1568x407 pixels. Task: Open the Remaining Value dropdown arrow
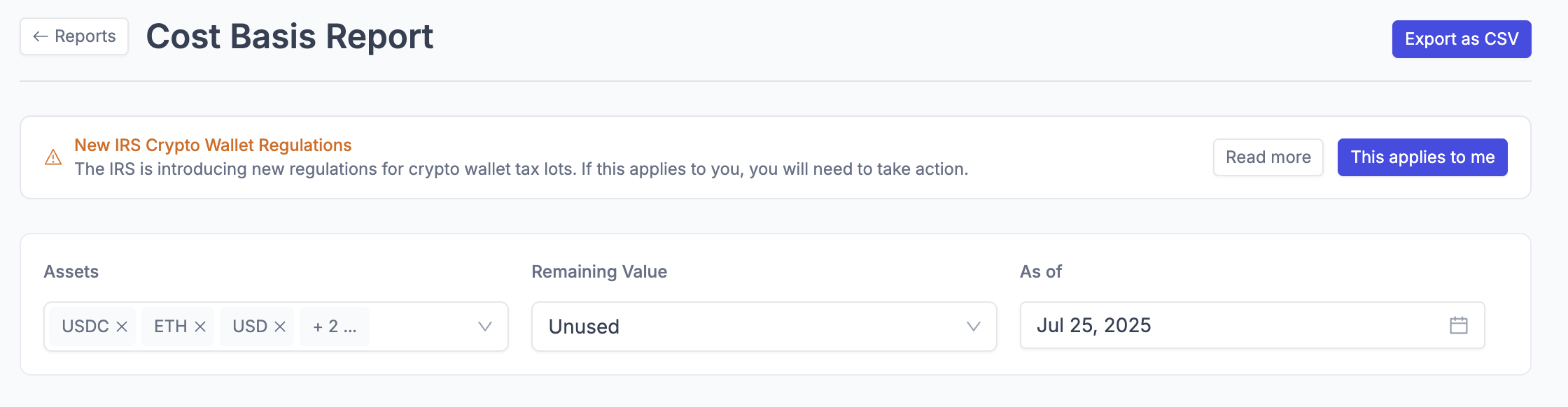coord(973,327)
